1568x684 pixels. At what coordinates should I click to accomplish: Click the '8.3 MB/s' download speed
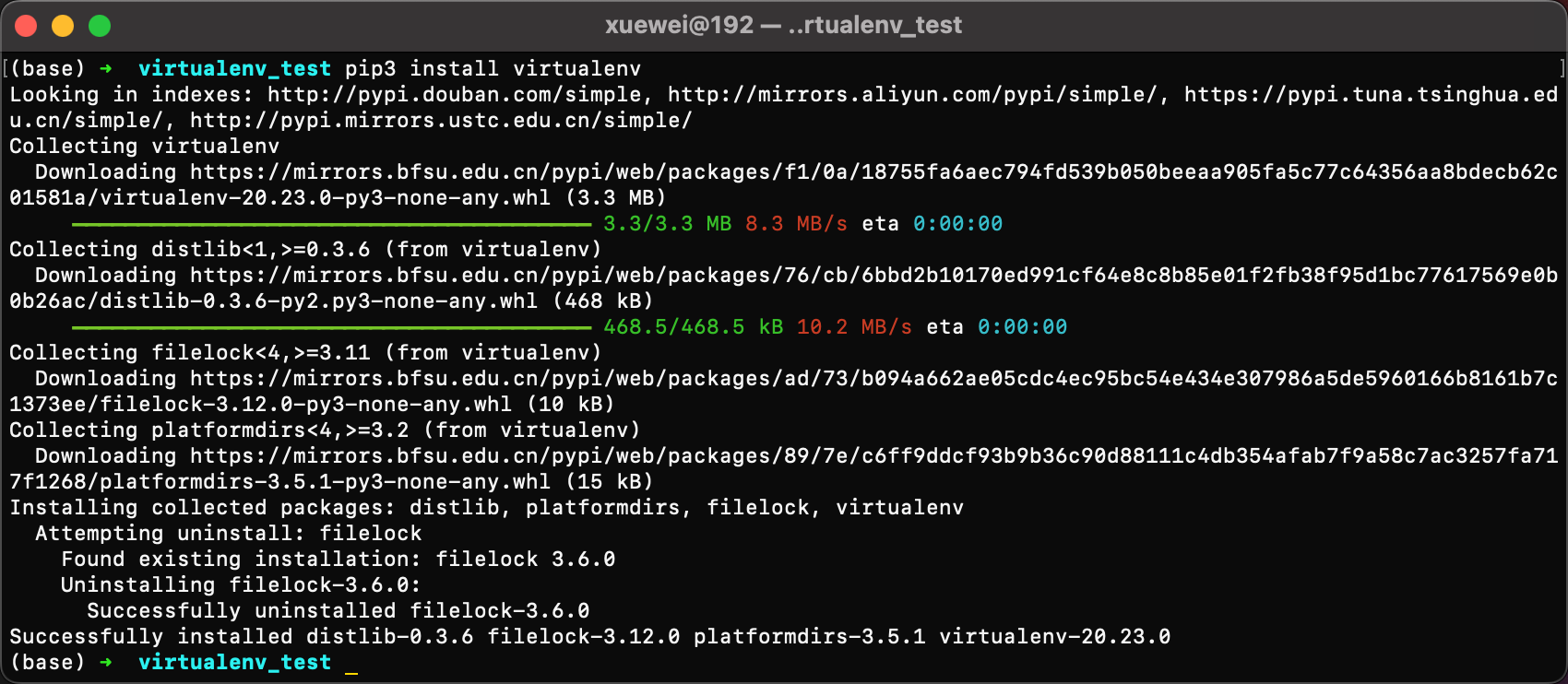click(796, 224)
